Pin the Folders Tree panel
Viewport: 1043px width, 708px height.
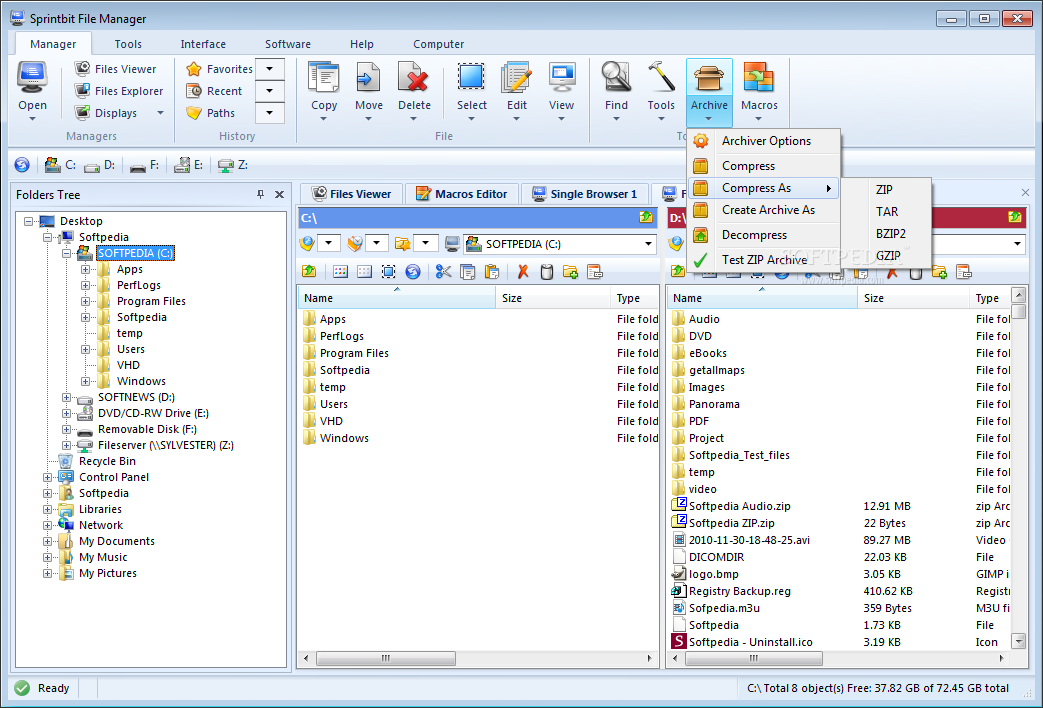pos(260,194)
